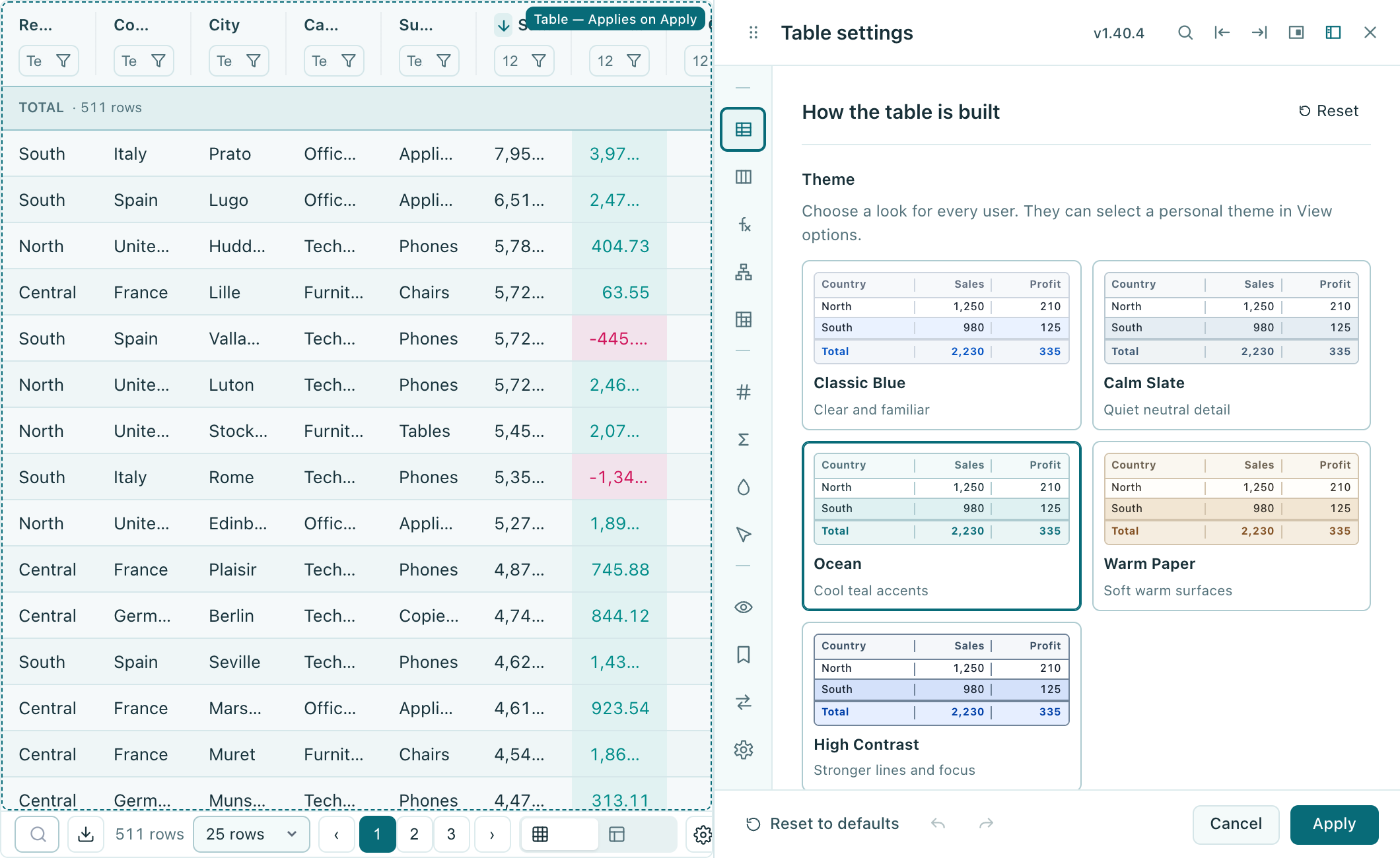Open the bookmark icon in sidebar

click(x=743, y=655)
